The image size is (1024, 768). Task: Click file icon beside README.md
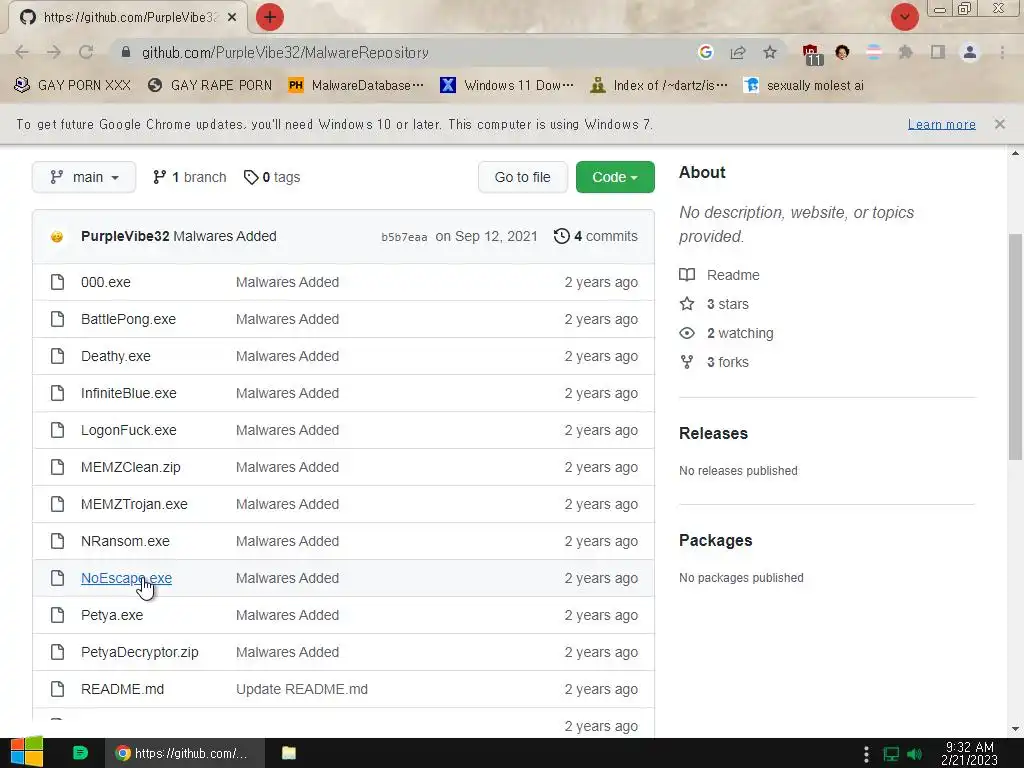click(x=57, y=689)
